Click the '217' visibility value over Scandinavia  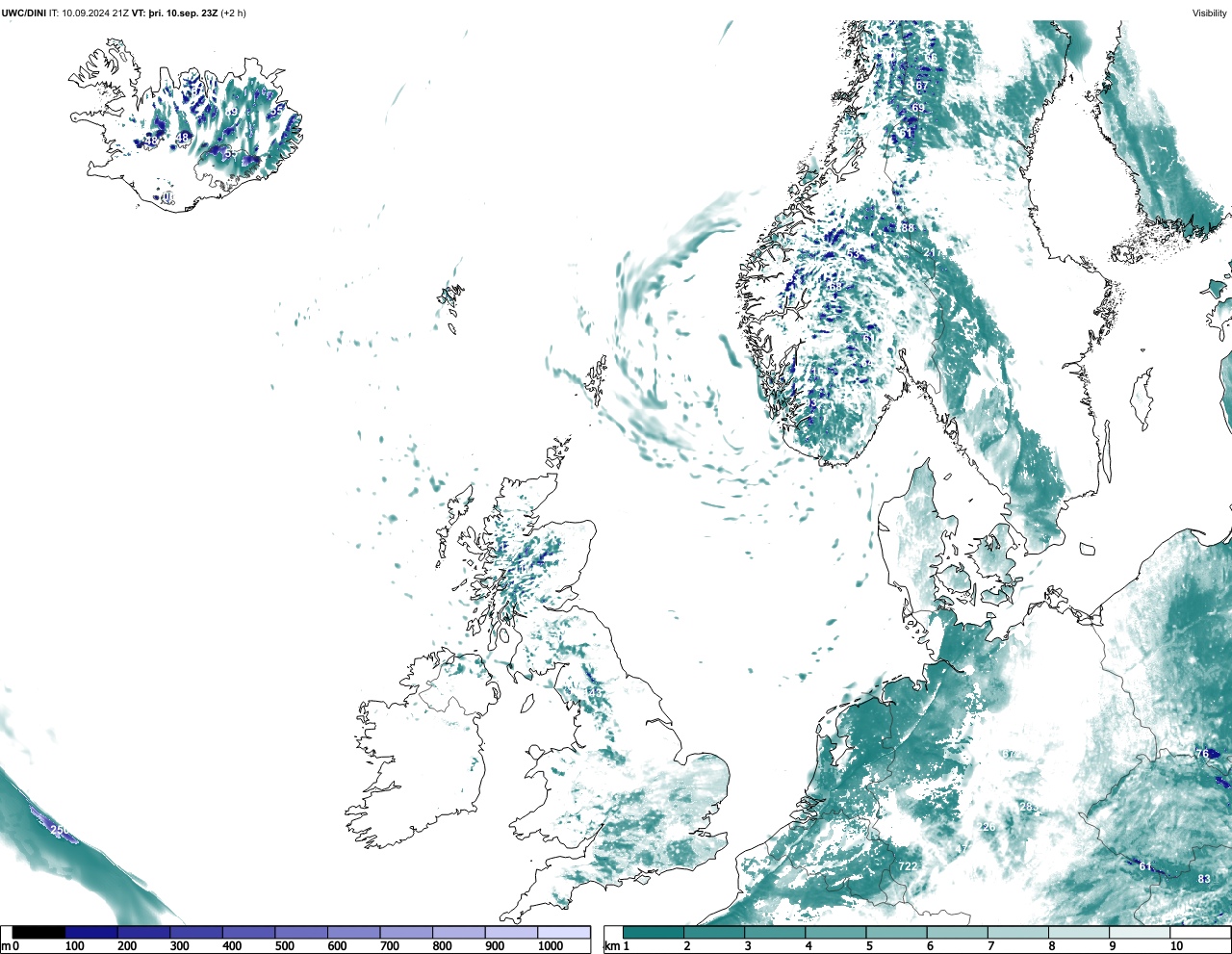click(x=933, y=252)
